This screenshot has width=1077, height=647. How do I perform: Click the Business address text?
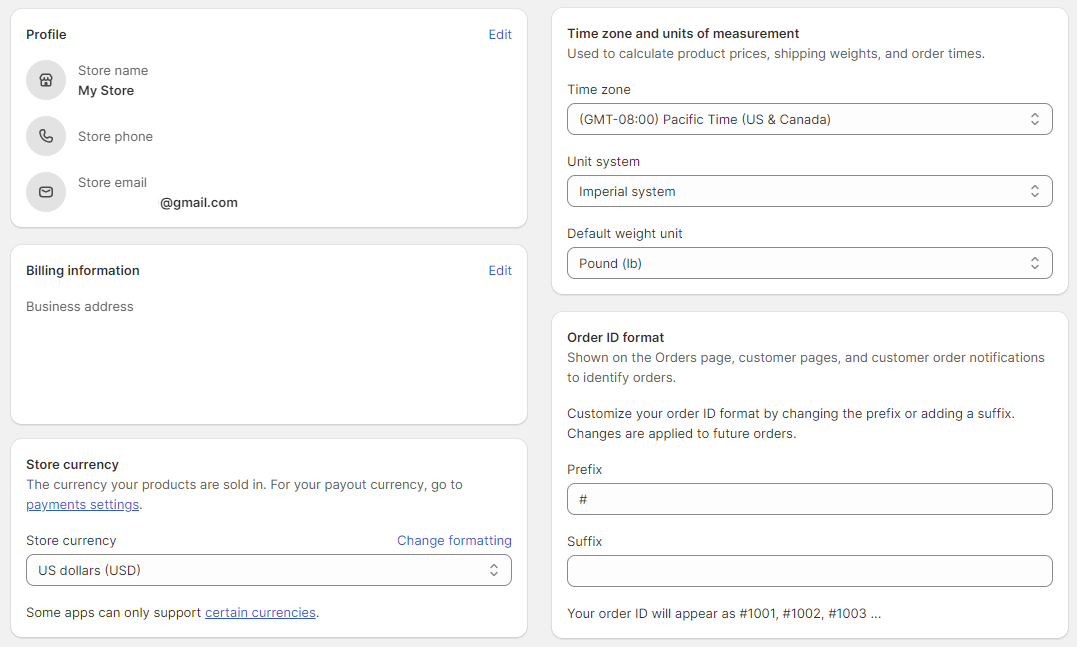tap(80, 307)
